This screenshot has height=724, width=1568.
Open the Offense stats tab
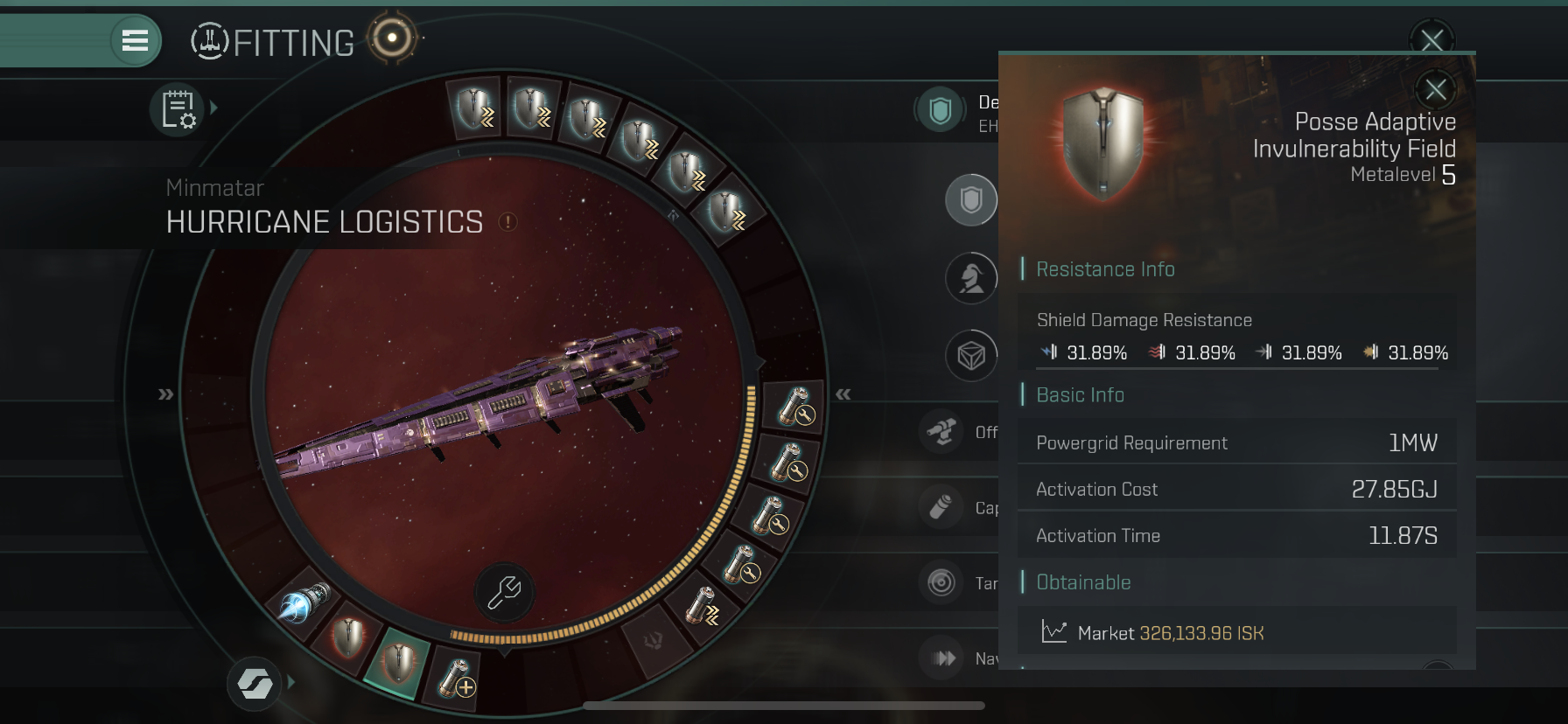[958, 432]
